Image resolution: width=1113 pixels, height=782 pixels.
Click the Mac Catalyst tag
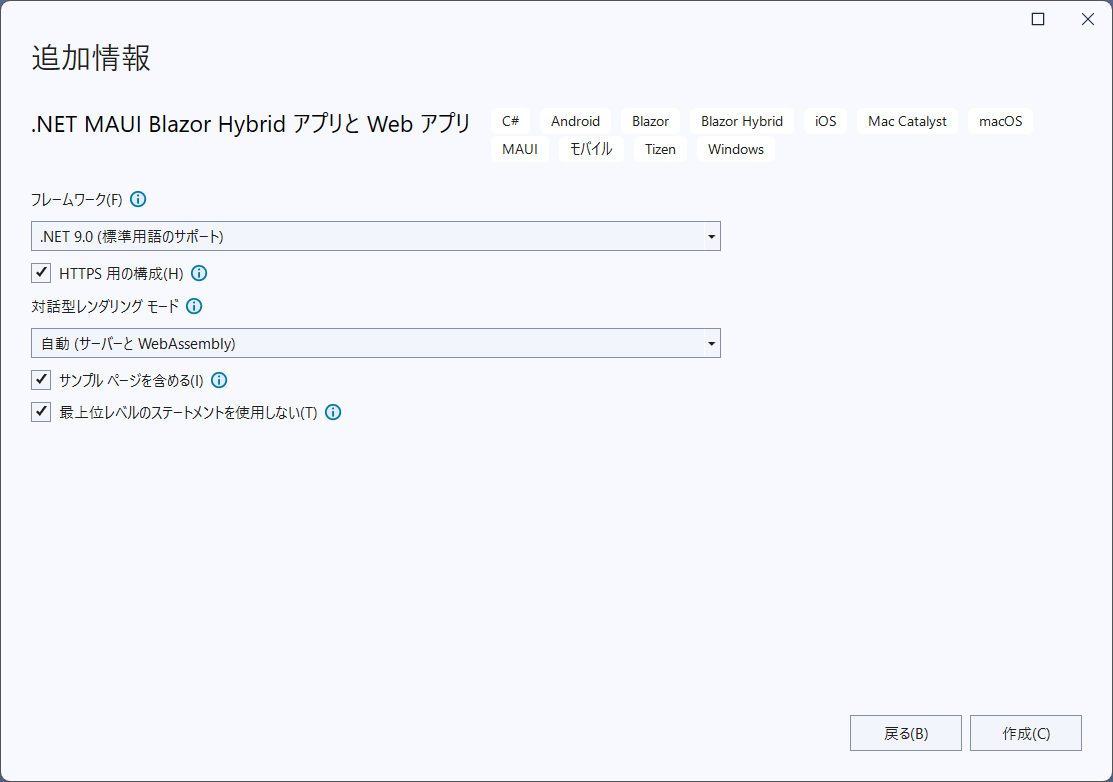pos(907,121)
